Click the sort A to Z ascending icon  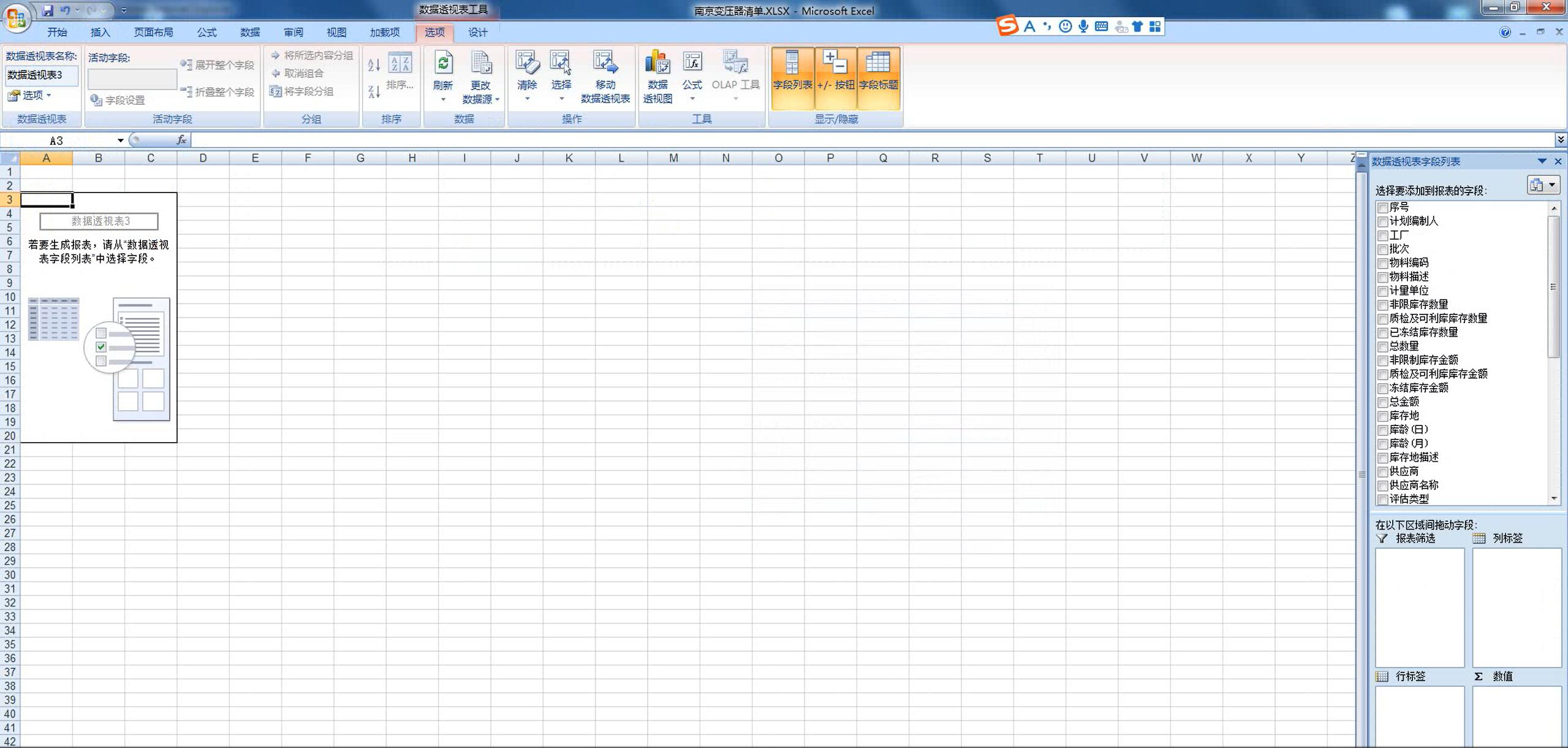374,64
